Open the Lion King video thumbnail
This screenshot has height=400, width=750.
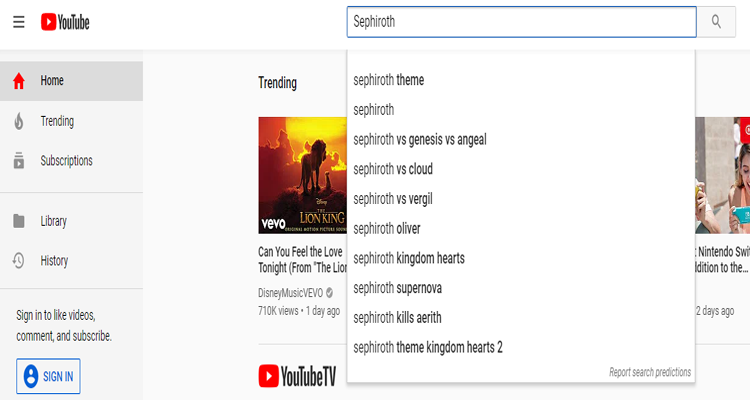[x=302, y=175]
